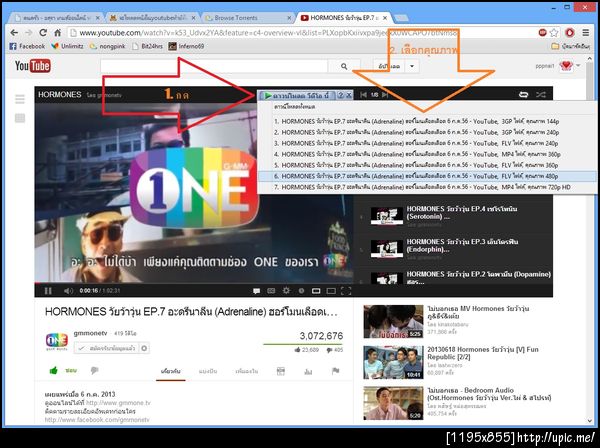
Task: Open the account menu arrow beside avatar
Action: [x=578, y=66]
